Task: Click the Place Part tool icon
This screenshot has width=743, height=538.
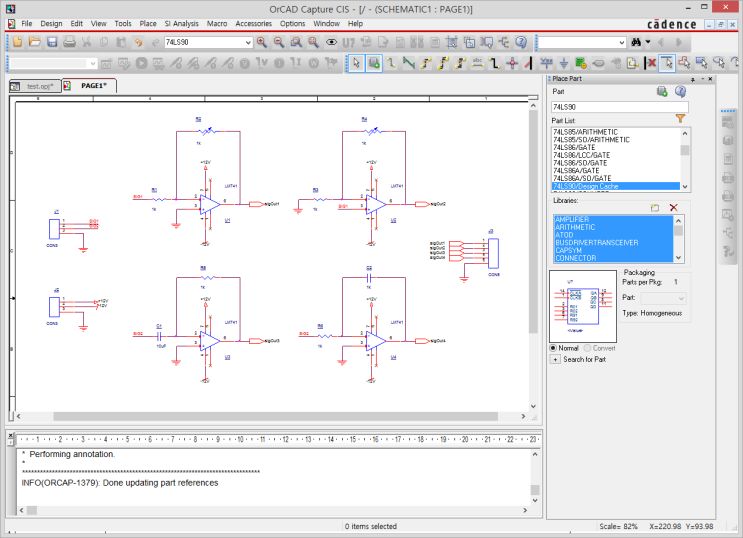Action: click(374, 63)
